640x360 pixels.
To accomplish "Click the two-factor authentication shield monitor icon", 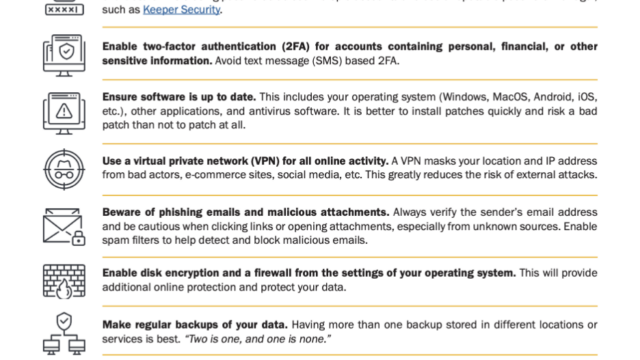I will pos(64,56).
